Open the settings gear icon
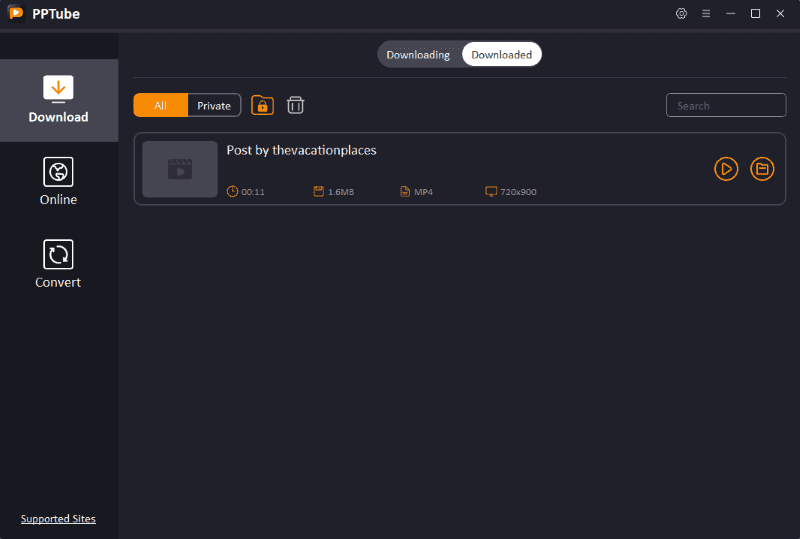The width and height of the screenshot is (800, 539). pos(681,13)
